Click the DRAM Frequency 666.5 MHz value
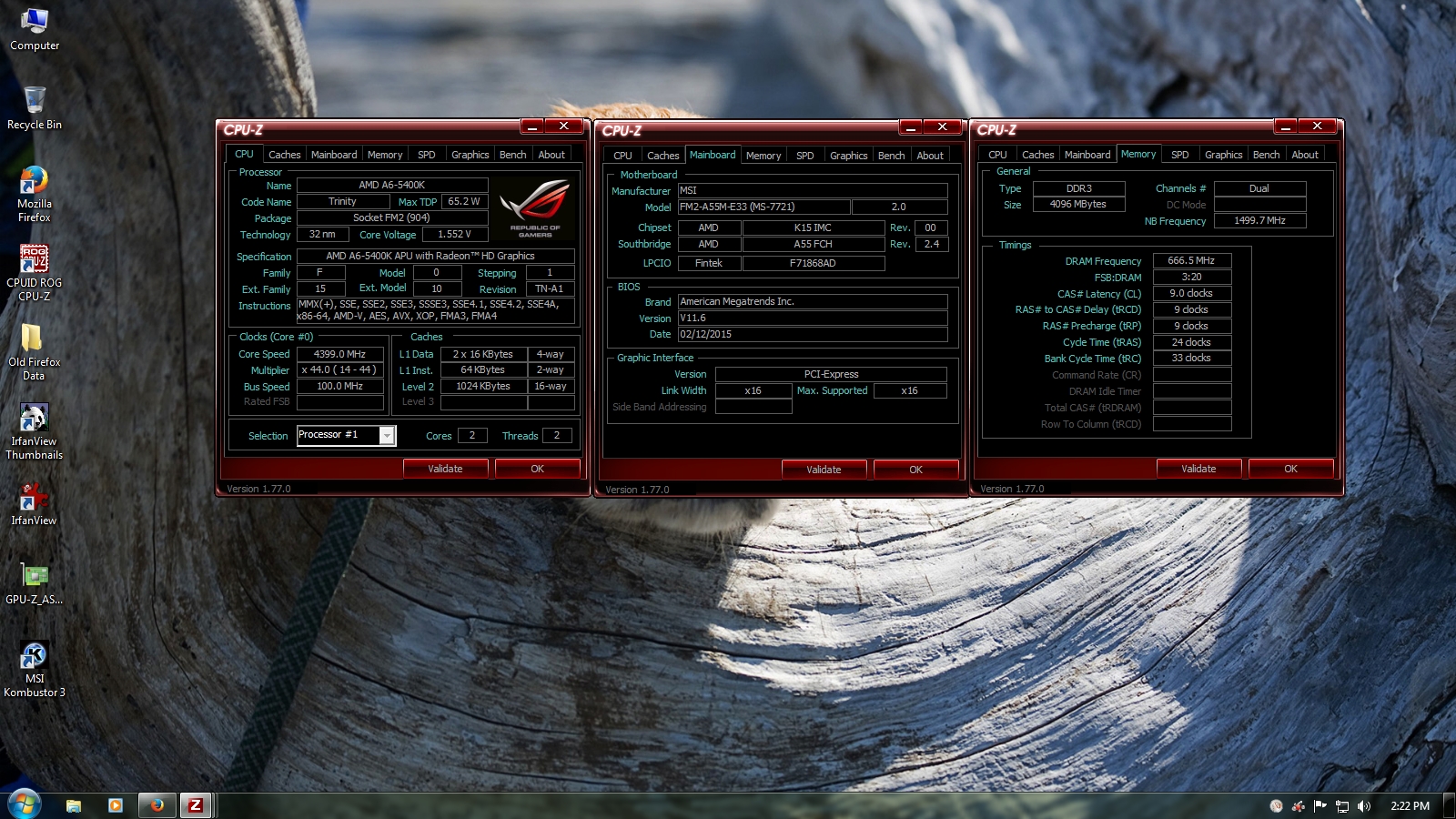The image size is (1456, 819). (1192, 260)
